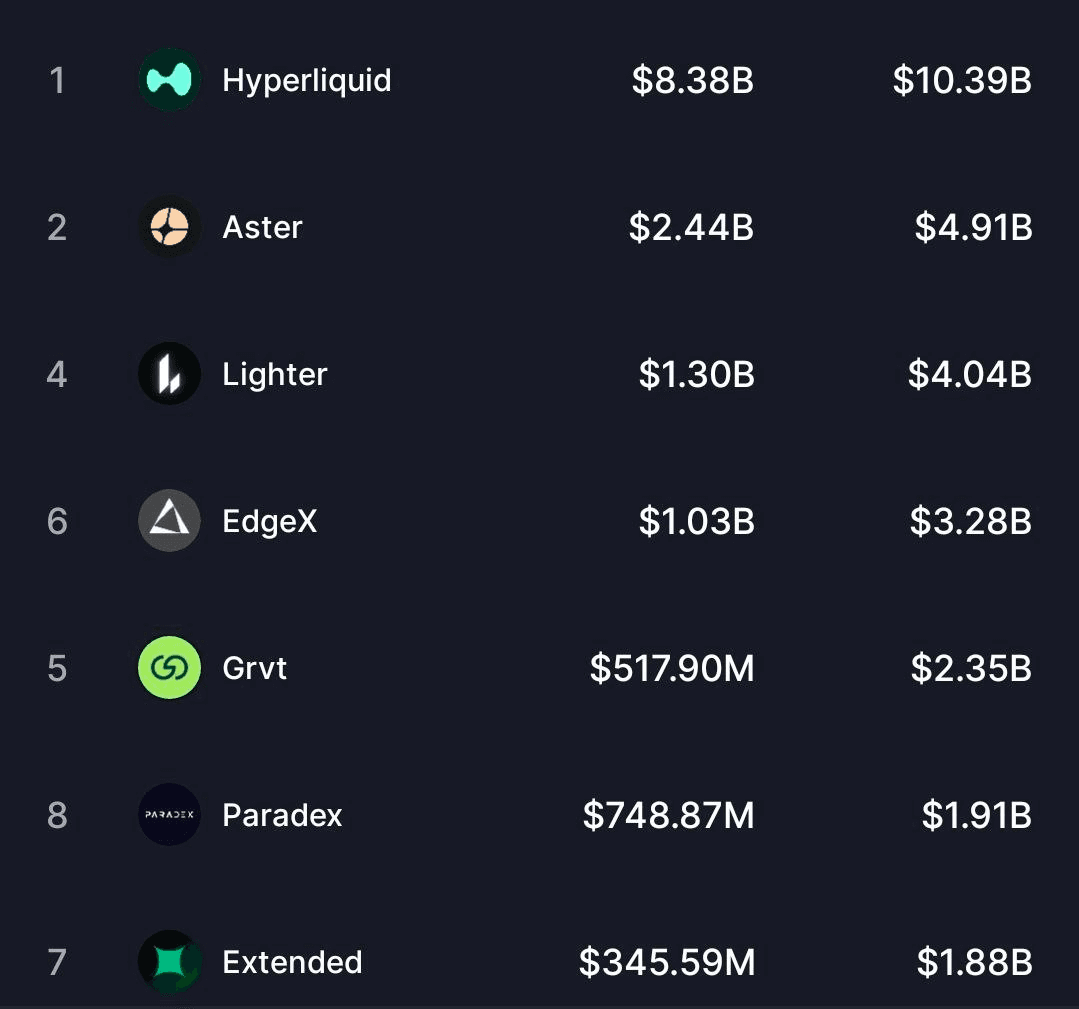Click the Paradex logo icon
The width and height of the screenshot is (1079, 1009).
pos(169,815)
